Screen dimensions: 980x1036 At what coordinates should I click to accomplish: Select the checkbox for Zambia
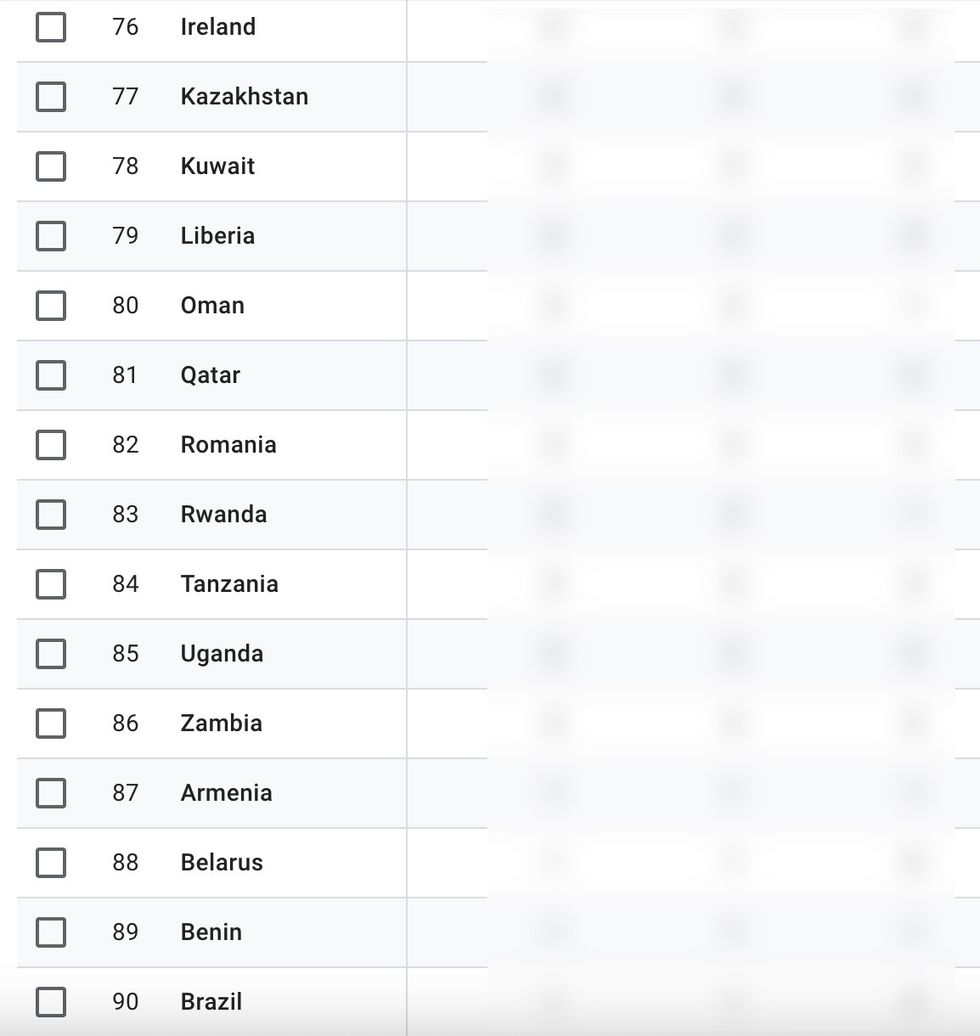51,723
